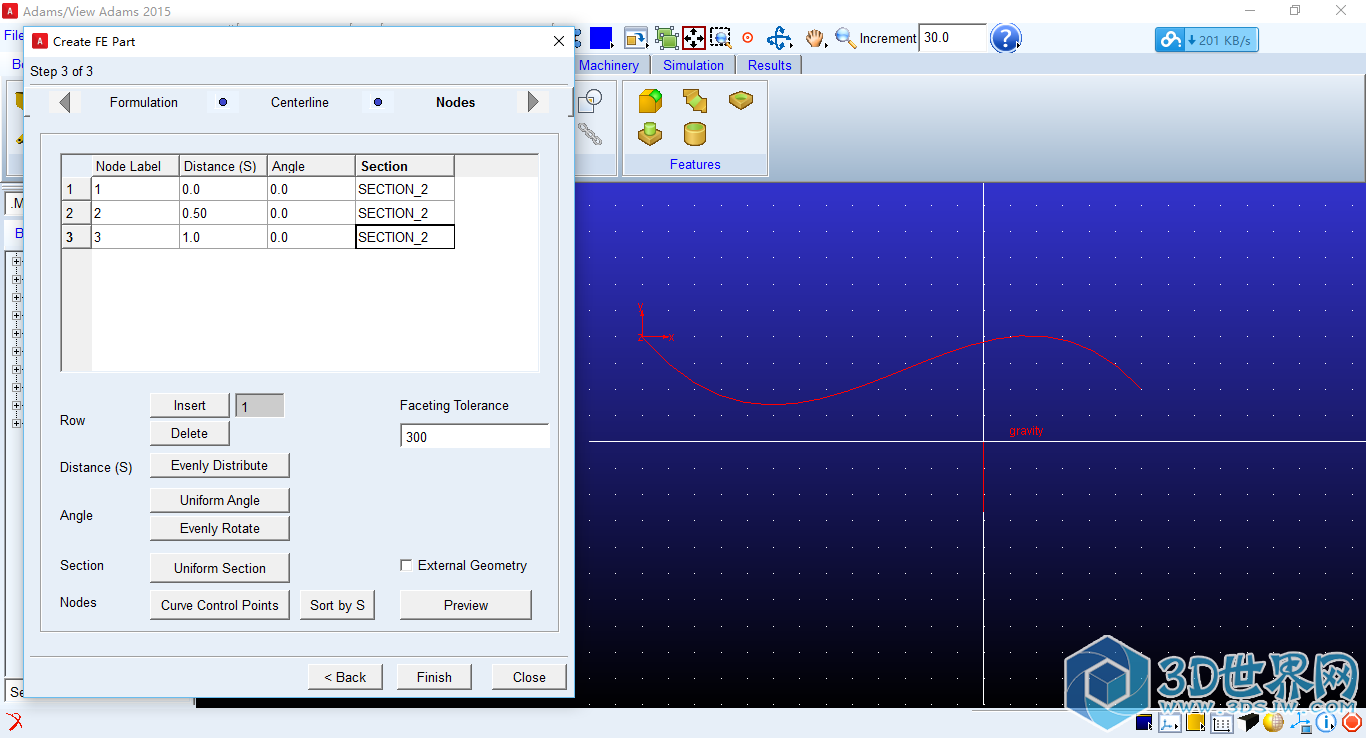1366x738 pixels.
Task: Select the hollow-out plate feature icon
Action: click(x=741, y=100)
